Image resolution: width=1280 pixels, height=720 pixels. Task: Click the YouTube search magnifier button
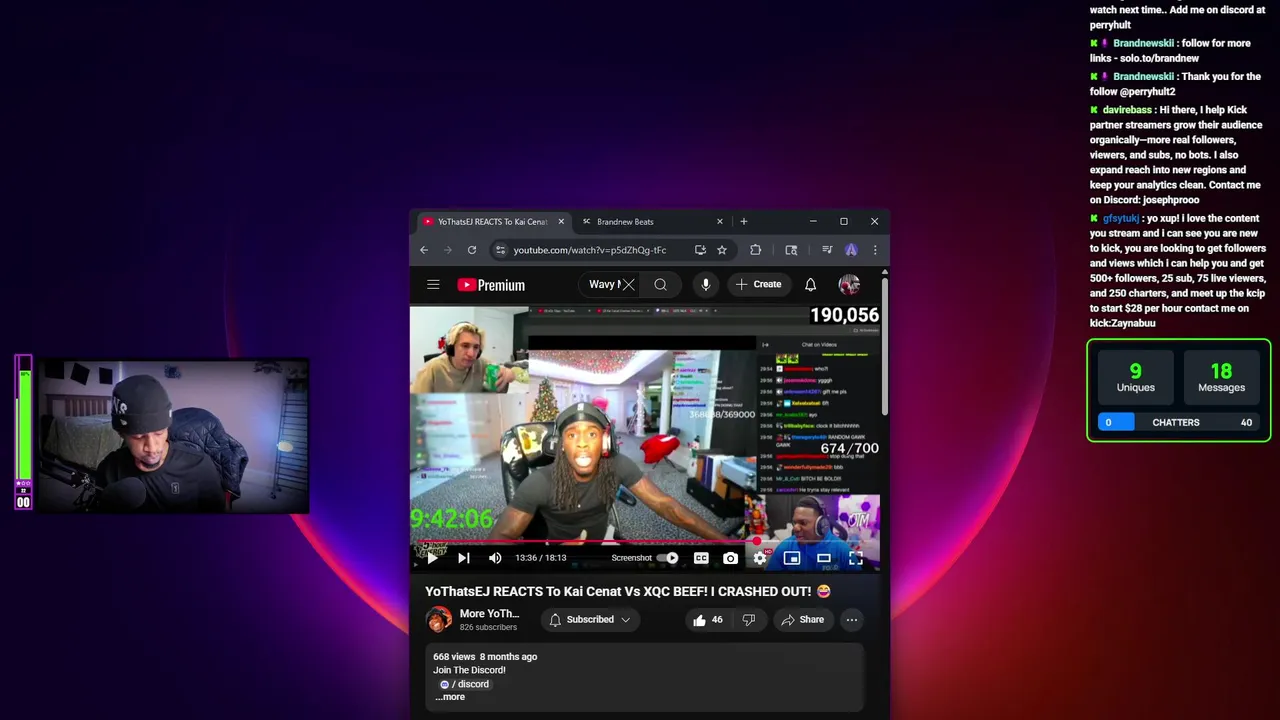tap(661, 285)
